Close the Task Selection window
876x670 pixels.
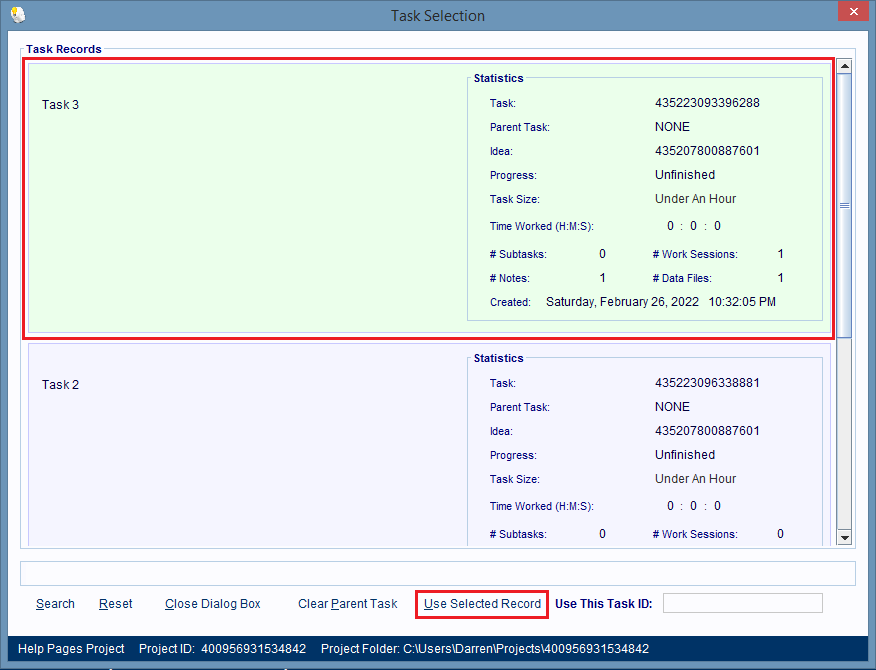coord(850,14)
